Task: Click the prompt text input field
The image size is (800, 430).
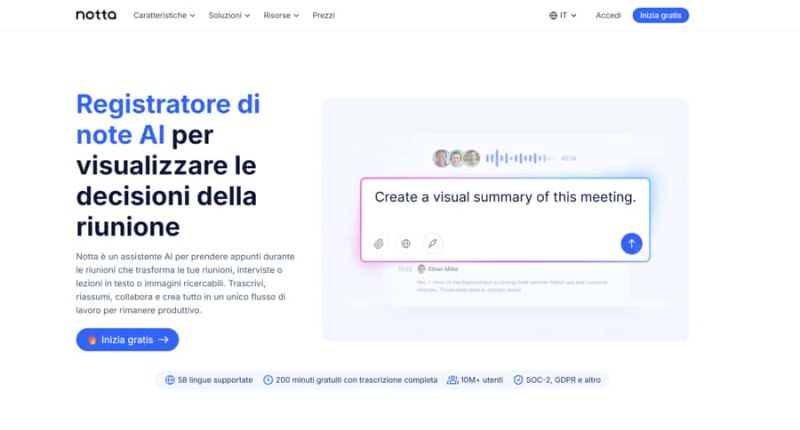Action: click(x=505, y=198)
